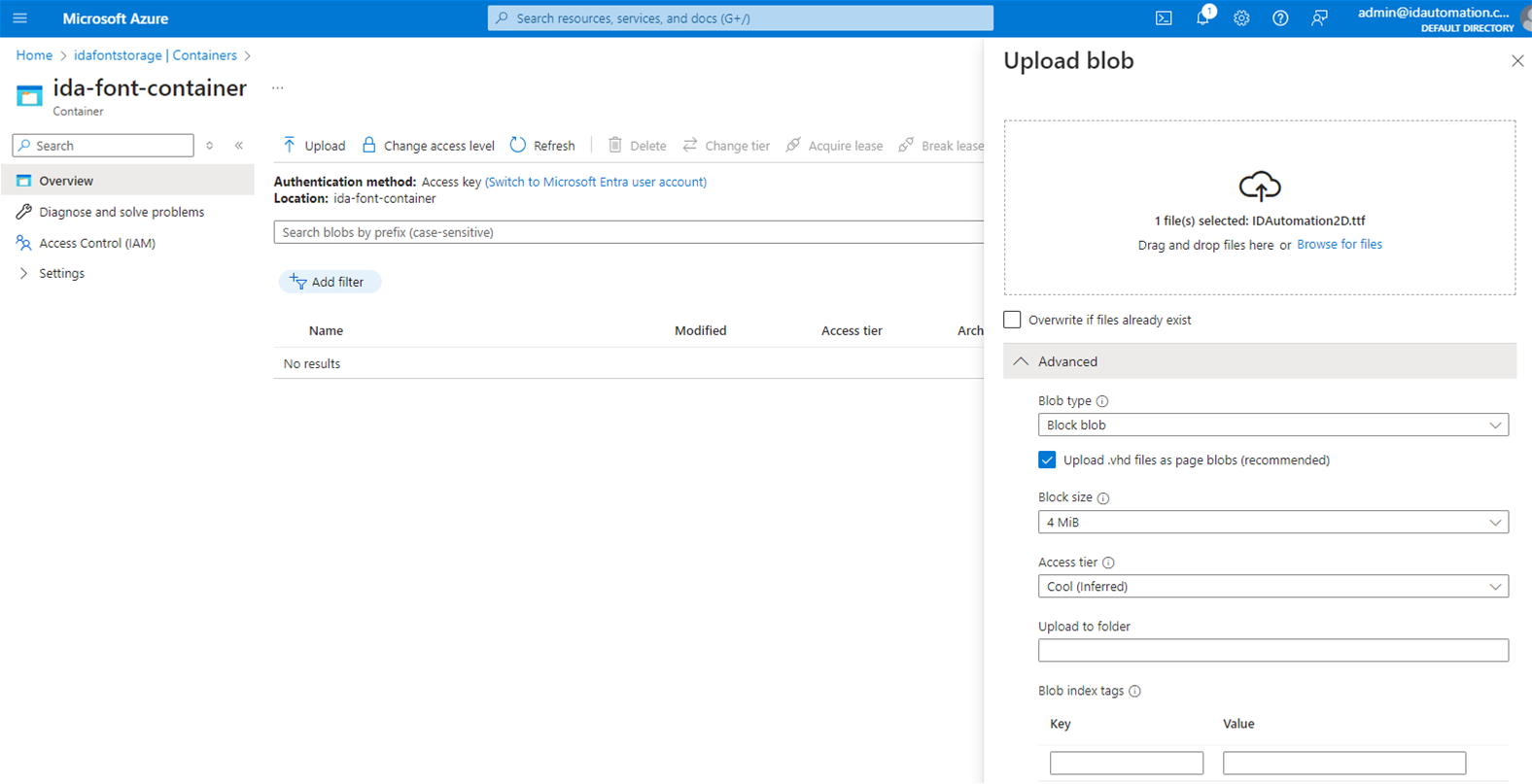1532x784 pixels.
Task: Go to Home breadcrumb
Action: [34, 55]
